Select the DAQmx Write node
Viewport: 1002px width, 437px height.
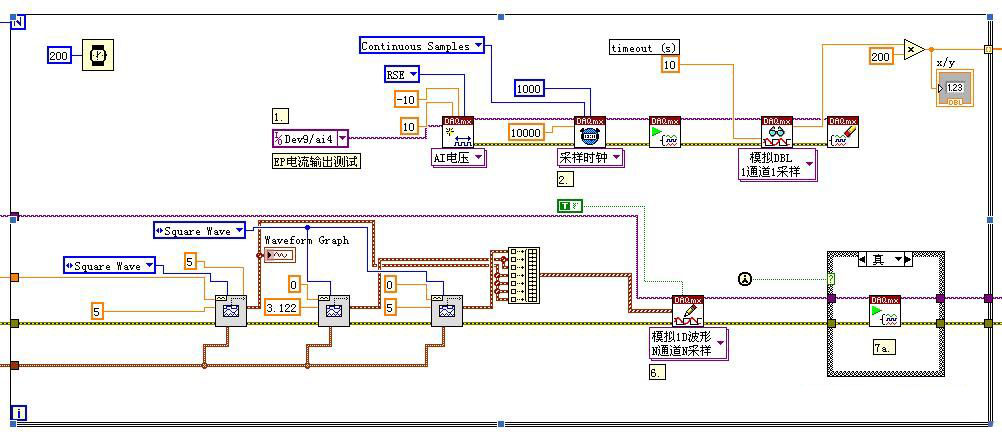[x=688, y=310]
